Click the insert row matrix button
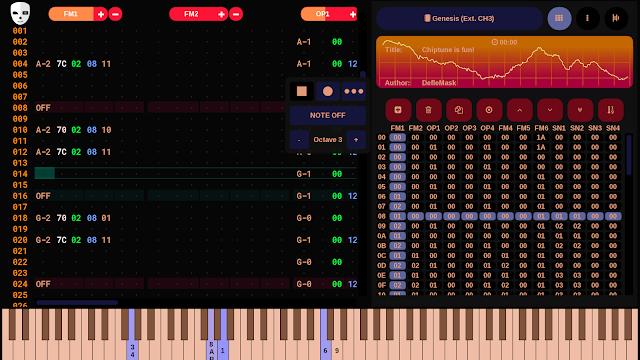640x360 pixels. click(x=398, y=110)
